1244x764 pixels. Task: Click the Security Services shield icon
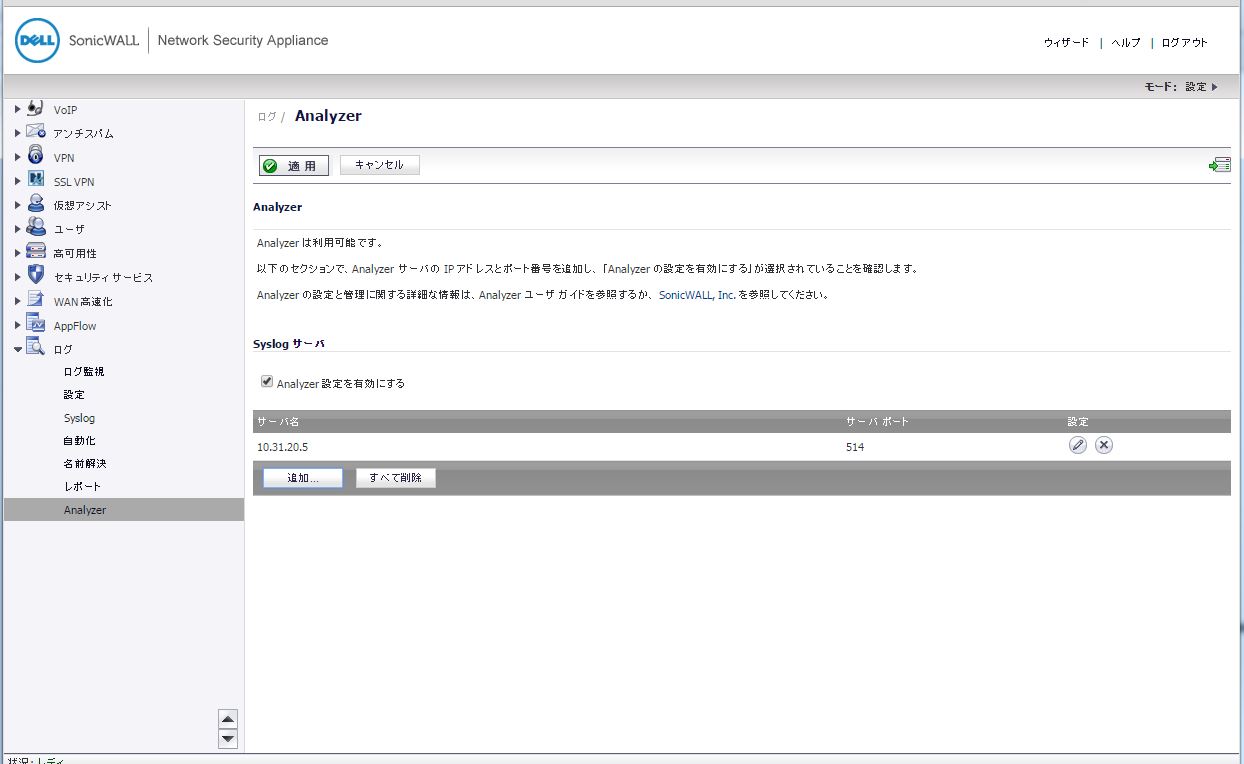[x=36, y=276]
